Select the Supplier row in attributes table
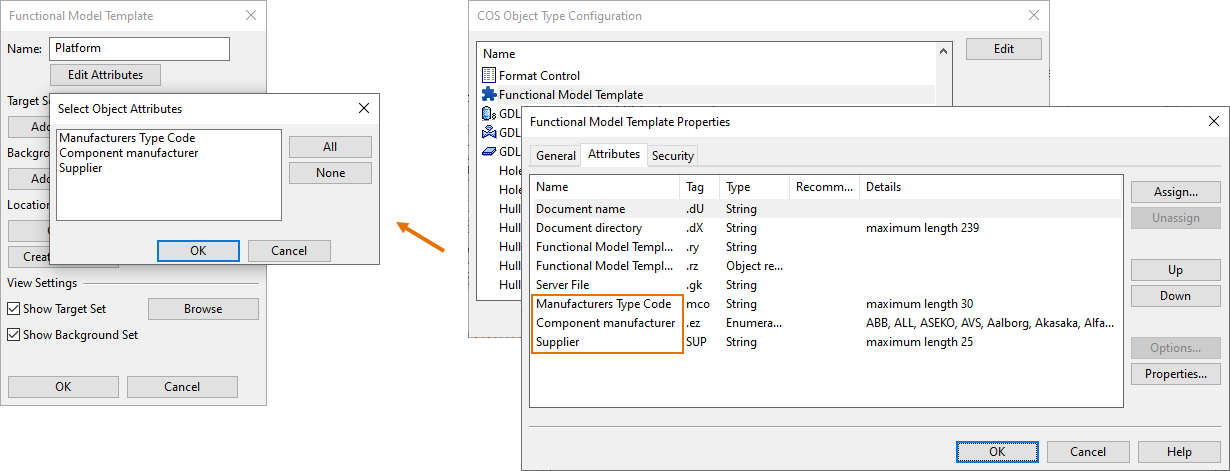Screen dimensions: 1230x471 point(558,342)
